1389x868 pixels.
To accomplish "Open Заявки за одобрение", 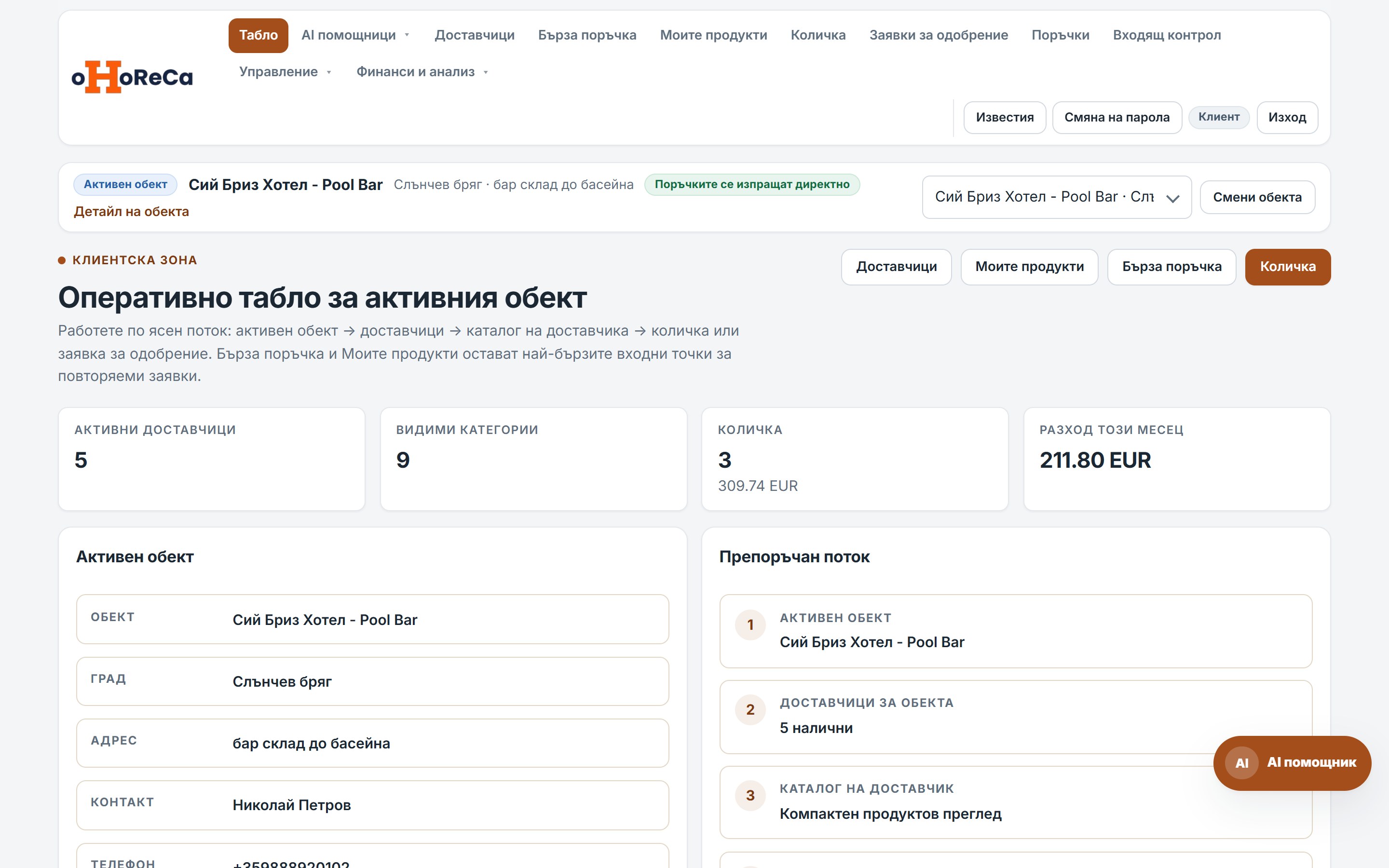I will pyautogui.click(x=939, y=35).
